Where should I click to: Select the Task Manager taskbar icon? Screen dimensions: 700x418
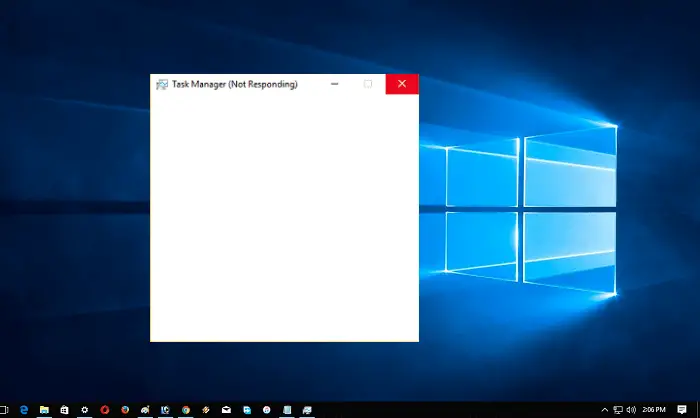point(307,410)
